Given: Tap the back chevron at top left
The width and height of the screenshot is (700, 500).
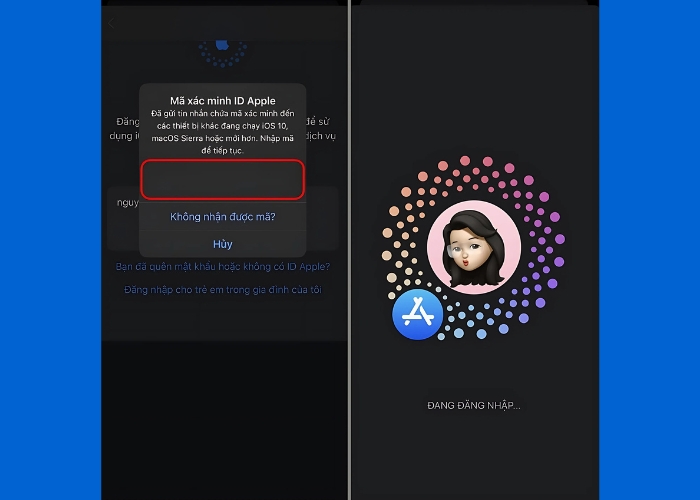Looking at the screenshot, I should pyautogui.click(x=111, y=23).
